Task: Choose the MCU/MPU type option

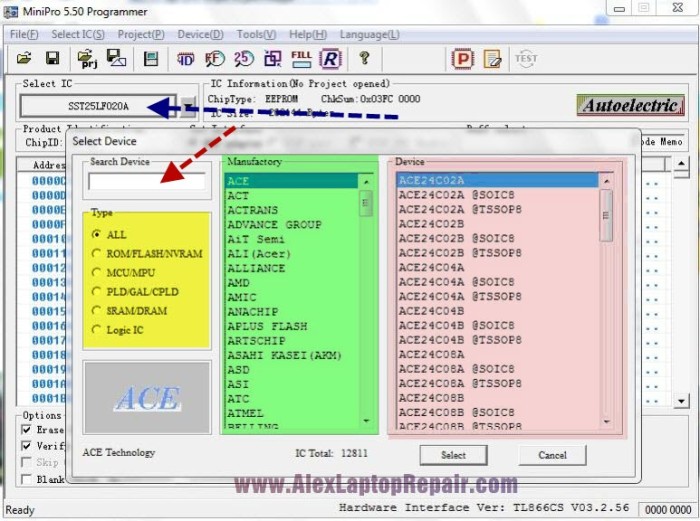Action: coord(97,273)
